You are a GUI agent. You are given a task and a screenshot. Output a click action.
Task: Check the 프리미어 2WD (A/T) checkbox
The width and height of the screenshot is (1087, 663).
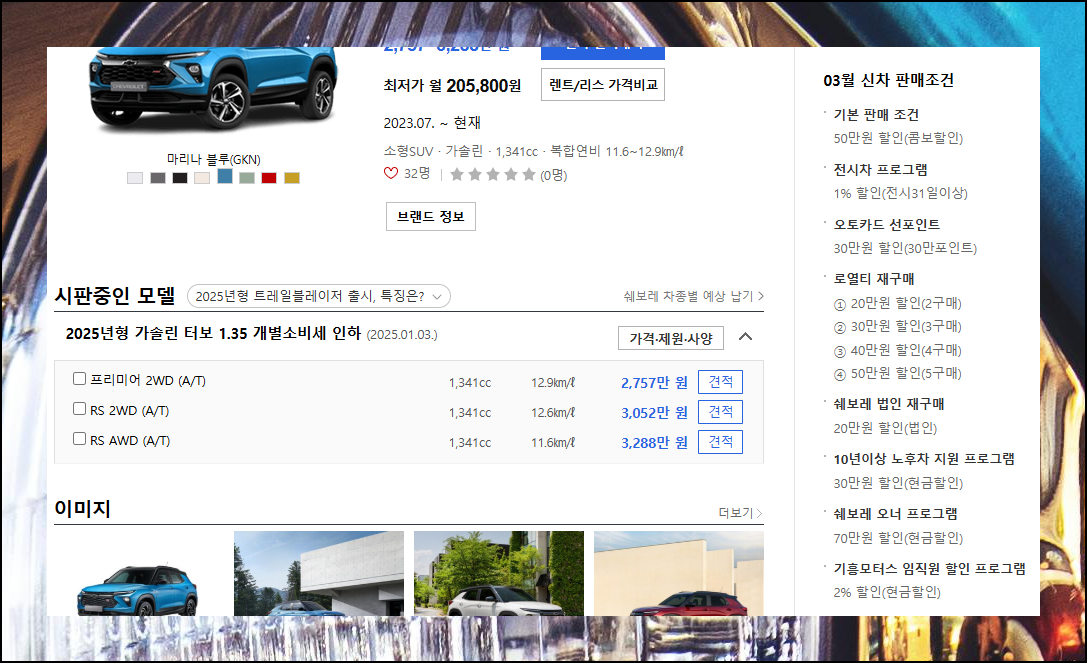point(80,379)
